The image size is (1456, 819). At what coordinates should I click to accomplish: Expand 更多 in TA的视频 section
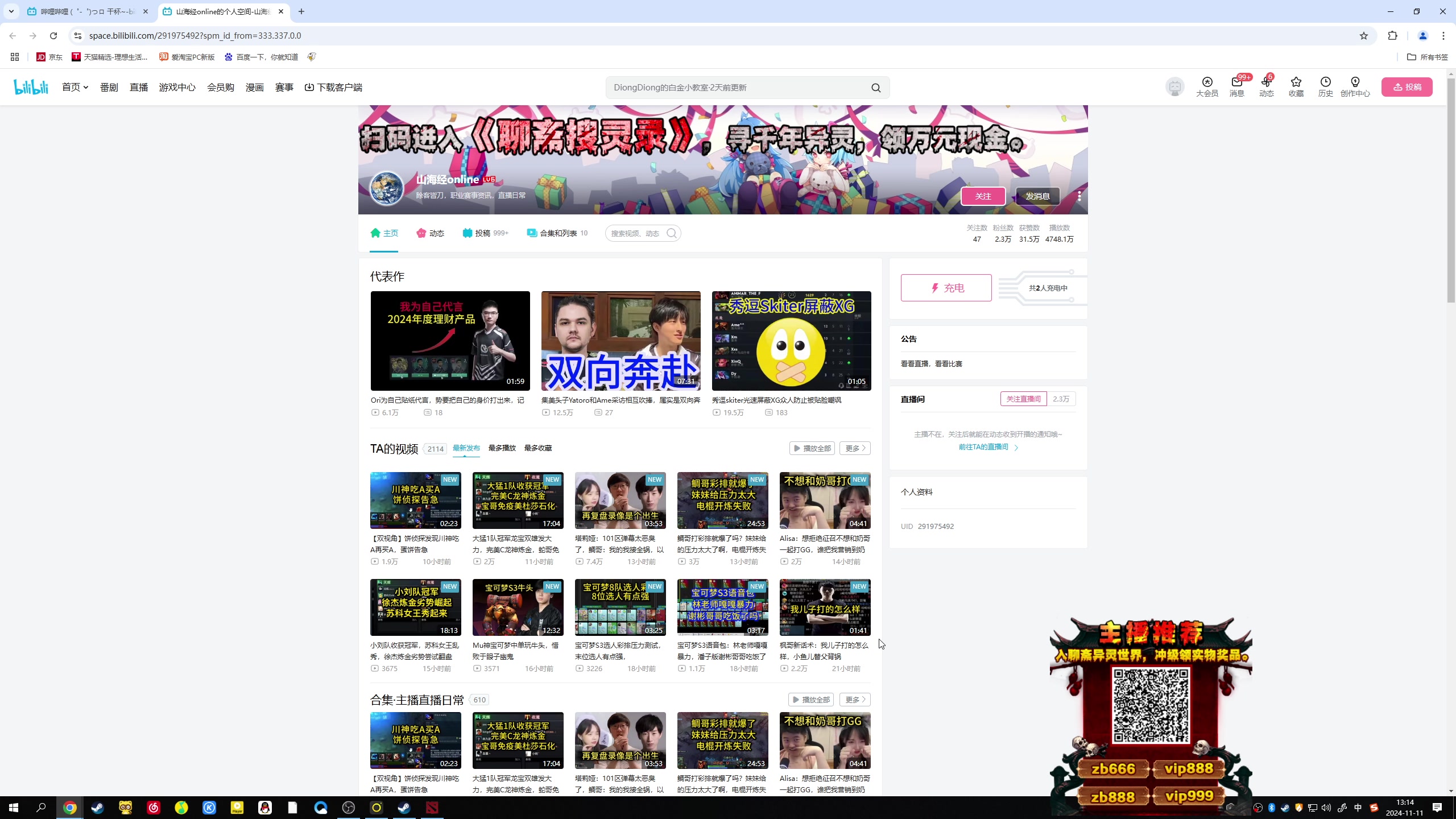pyautogui.click(x=855, y=448)
